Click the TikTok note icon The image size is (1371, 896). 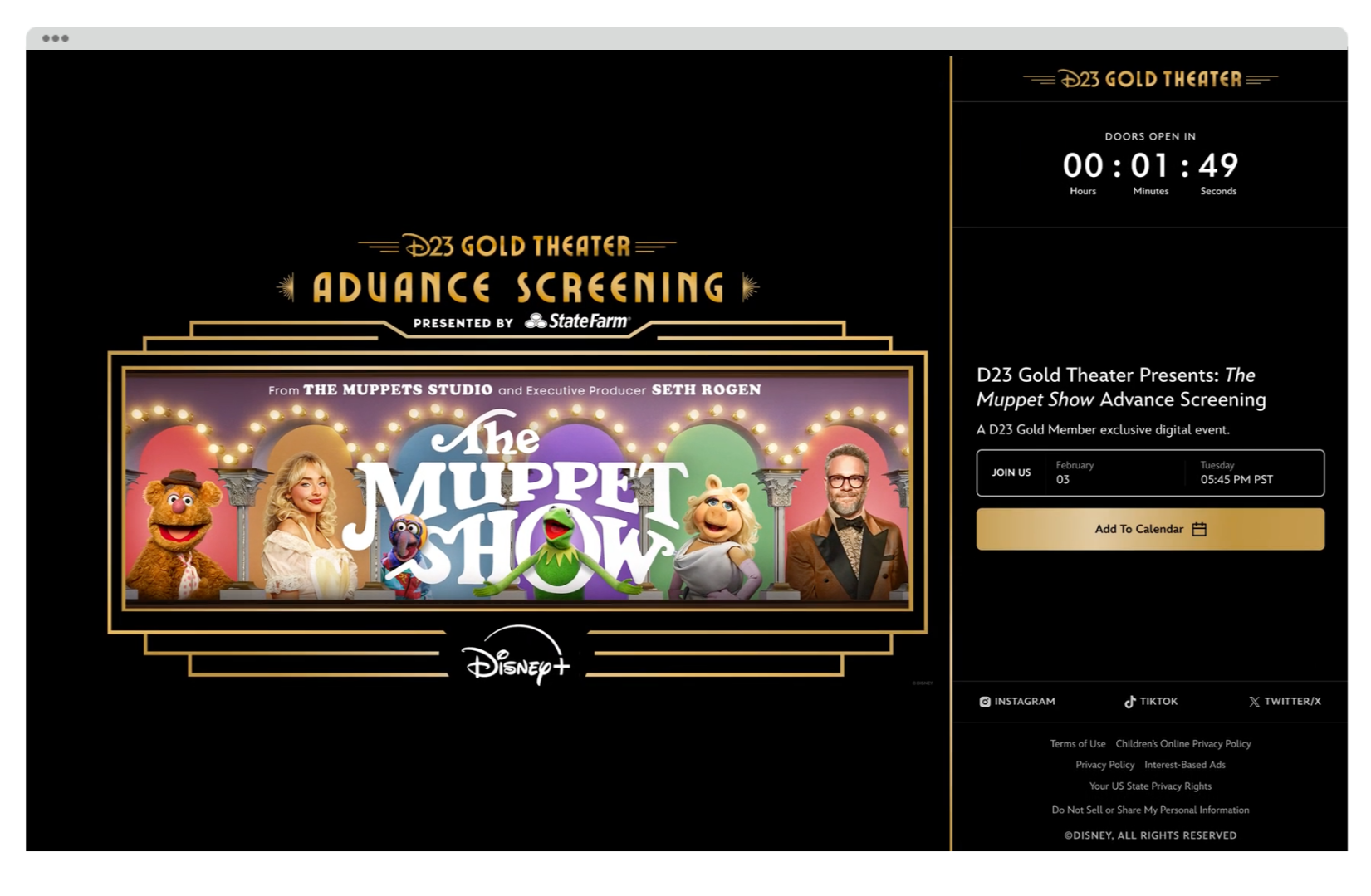1129,702
